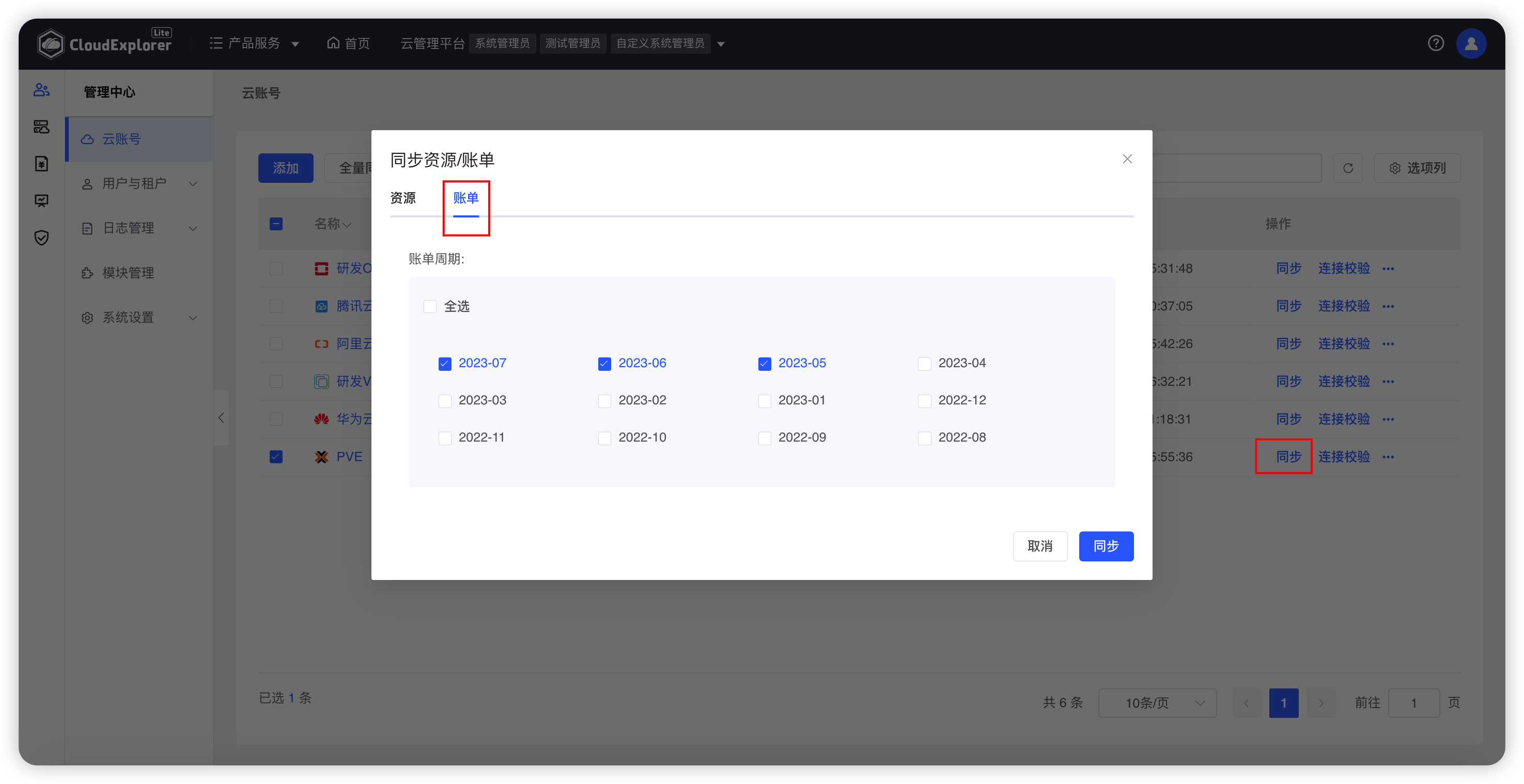The width and height of the screenshot is (1524, 784).
Task: Click the 前往 page number input field
Action: [x=1414, y=703]
